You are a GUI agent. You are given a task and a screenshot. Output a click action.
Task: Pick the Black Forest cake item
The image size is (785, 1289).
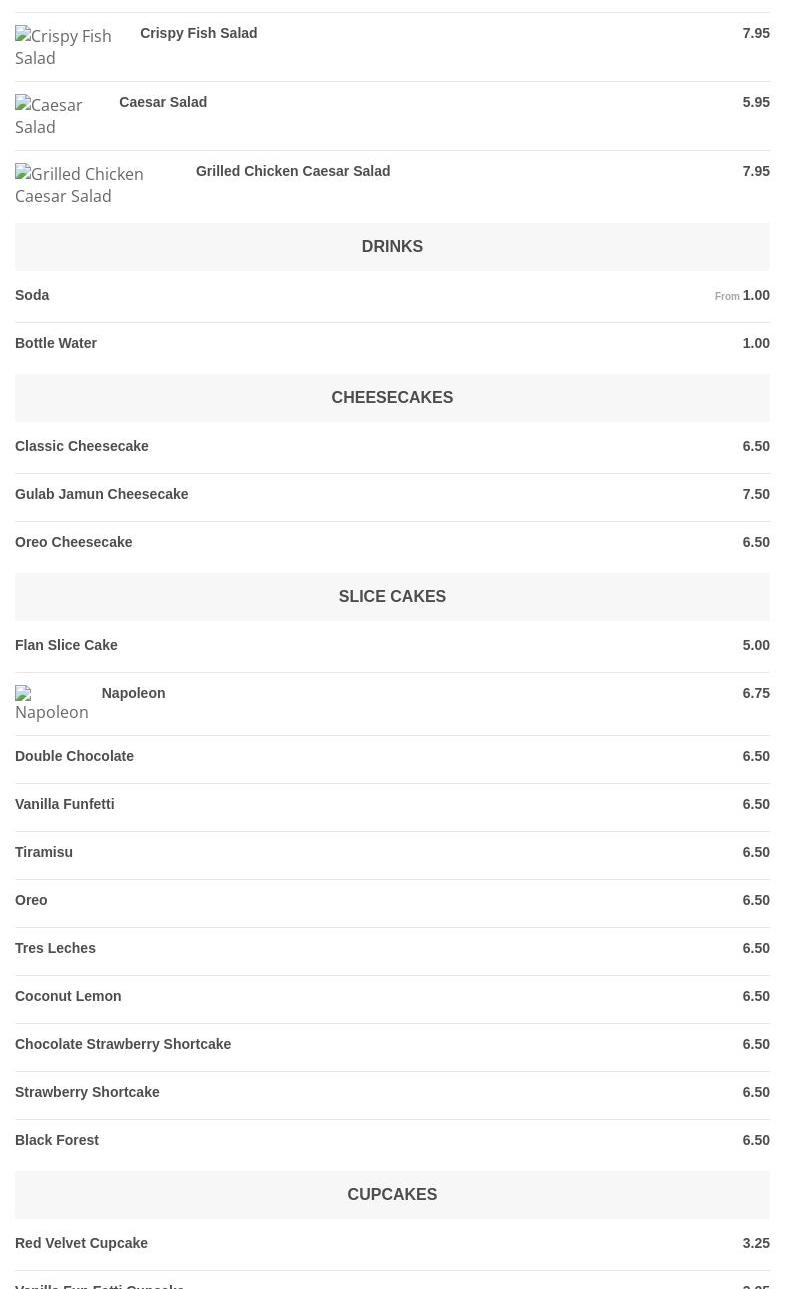tap(57, 1140)
